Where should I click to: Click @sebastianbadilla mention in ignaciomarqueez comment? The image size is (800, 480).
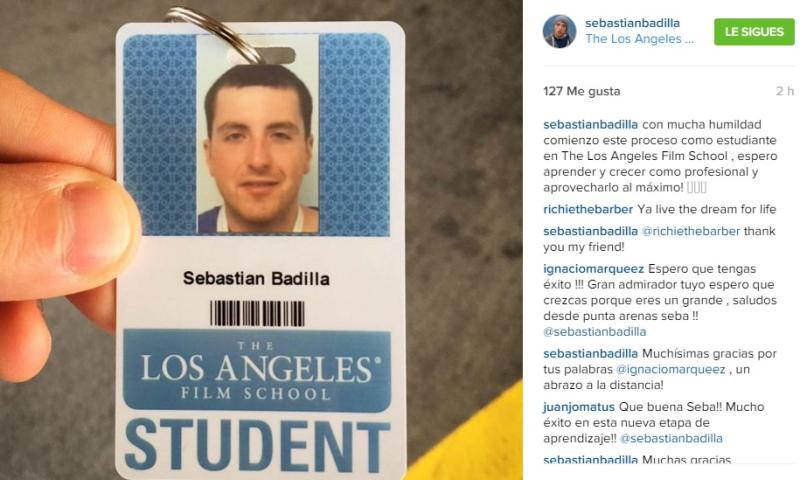tap(594, 332)
